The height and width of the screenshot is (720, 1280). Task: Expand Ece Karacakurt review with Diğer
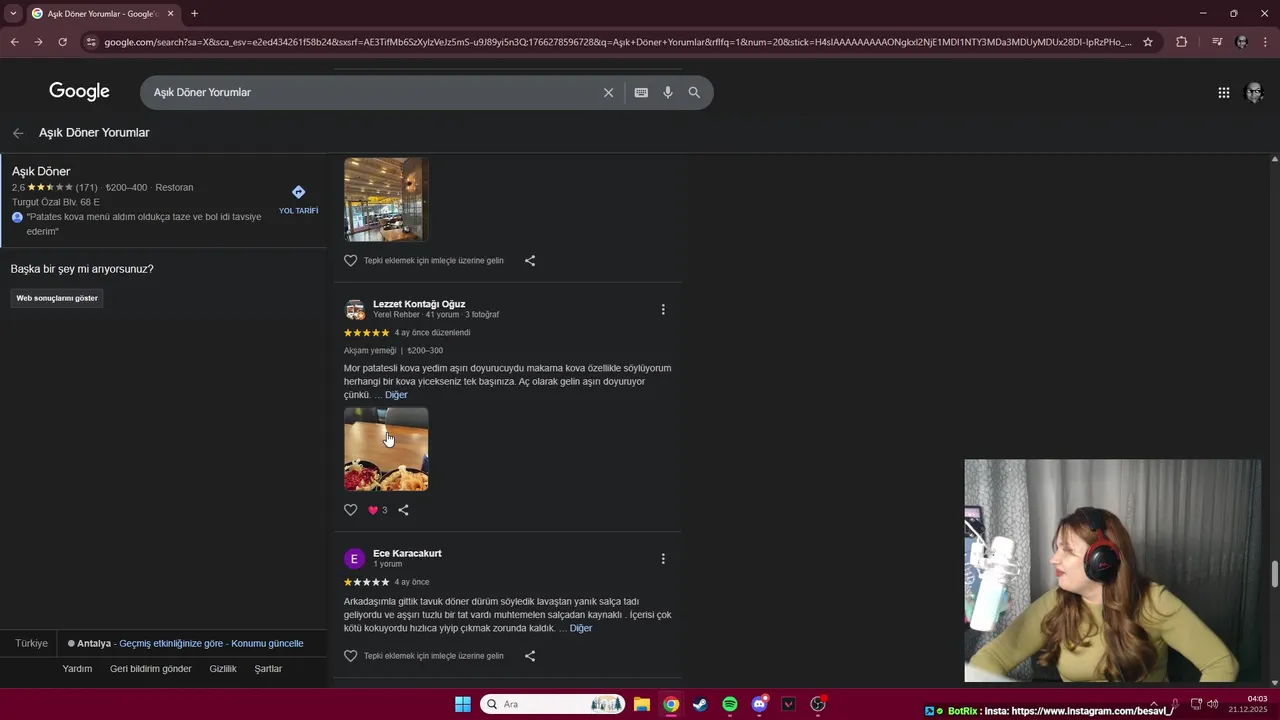(581, 628)
